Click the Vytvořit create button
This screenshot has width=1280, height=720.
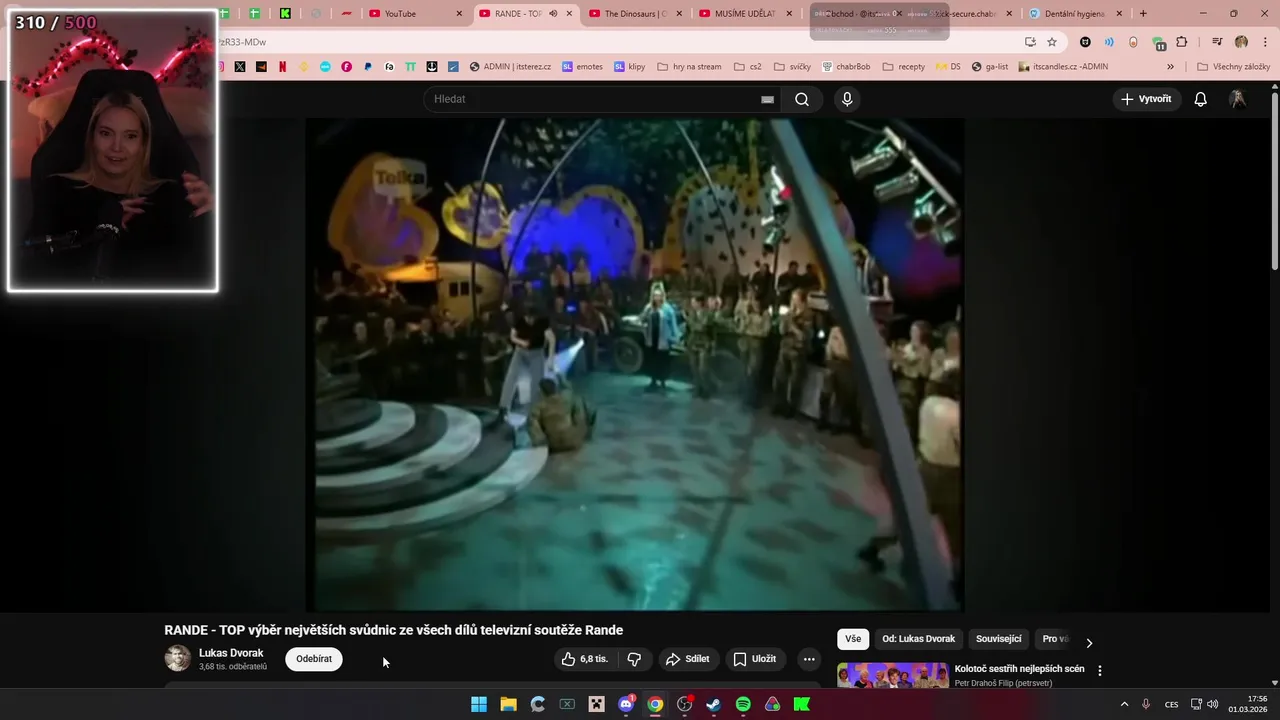1147,99
